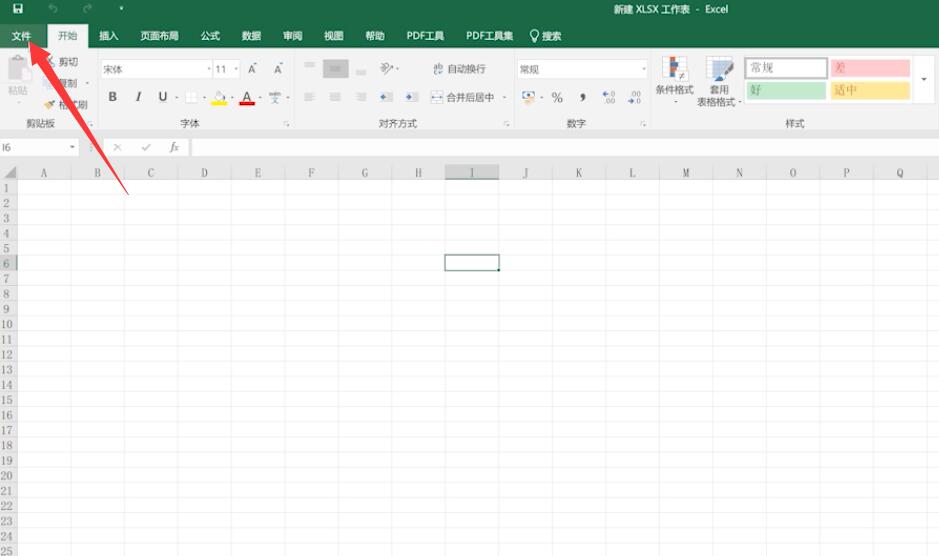Click the text orientation icon
This screenshot has height=556, width=939.
387,68
